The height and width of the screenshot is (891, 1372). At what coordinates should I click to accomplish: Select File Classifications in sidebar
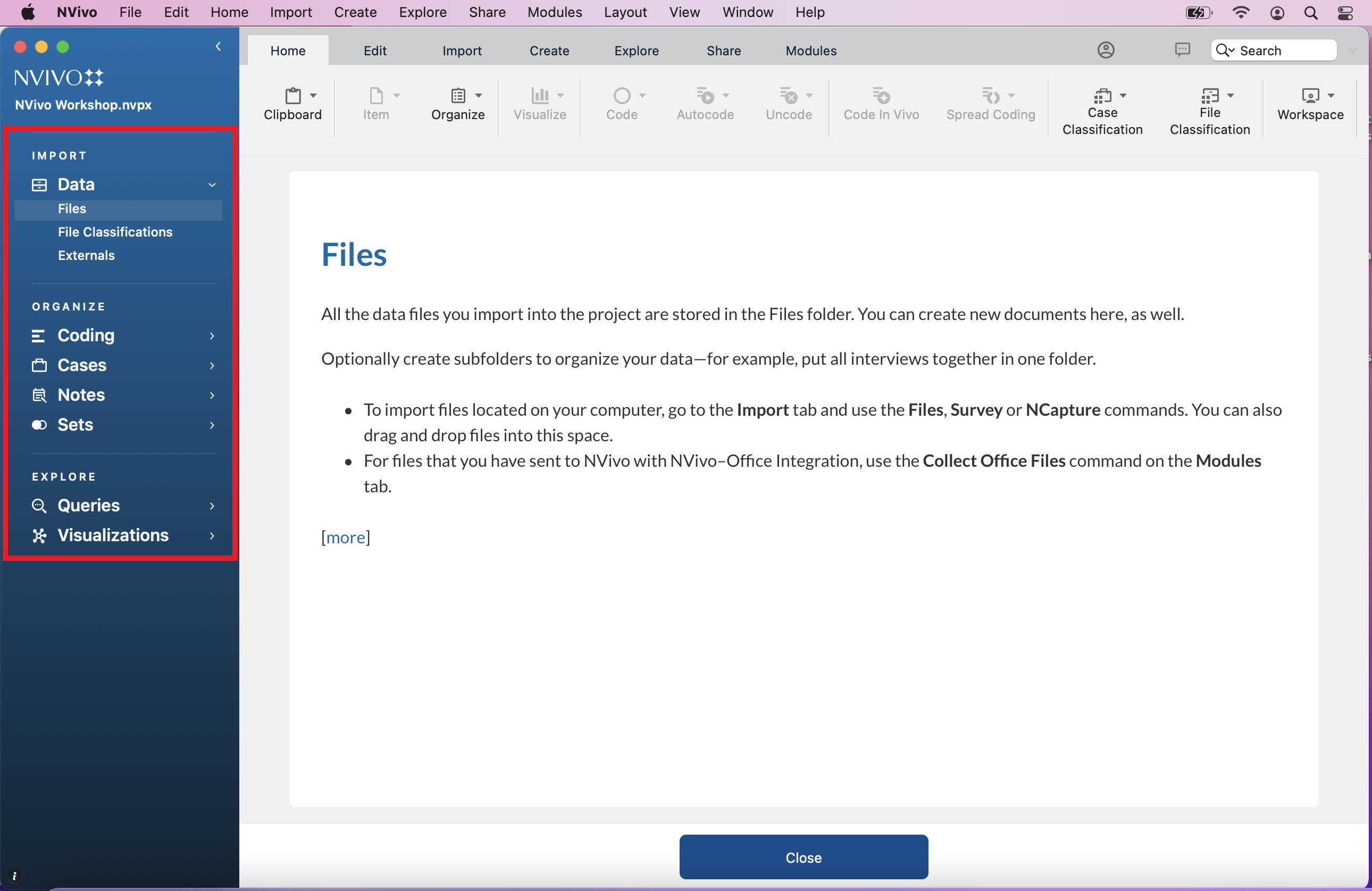pyautogui.click(x=115, y=231)
